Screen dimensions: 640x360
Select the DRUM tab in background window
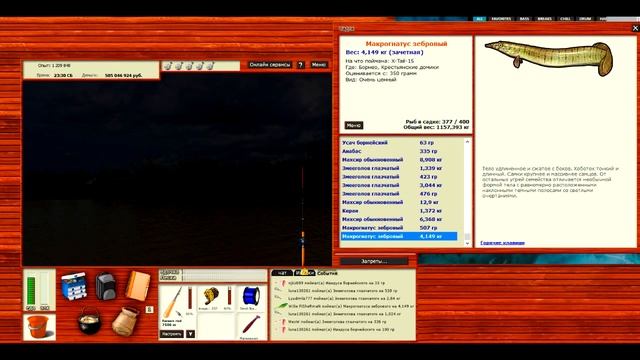[585, 19]
